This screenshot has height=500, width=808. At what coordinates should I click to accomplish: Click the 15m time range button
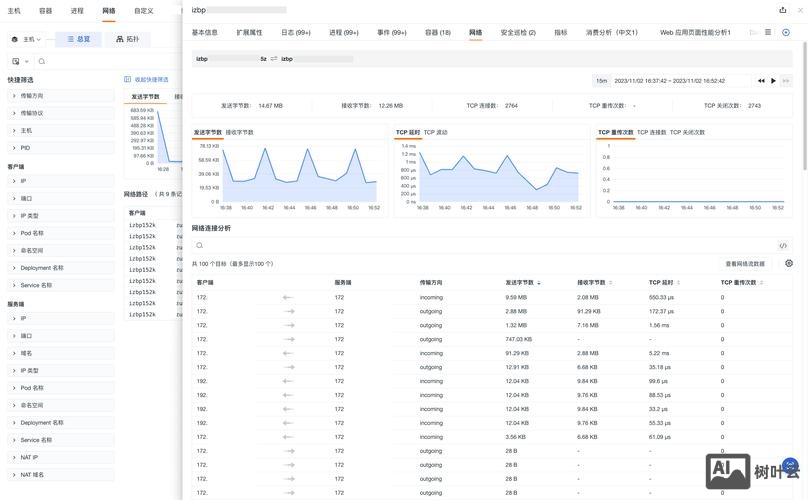point(601,81)
